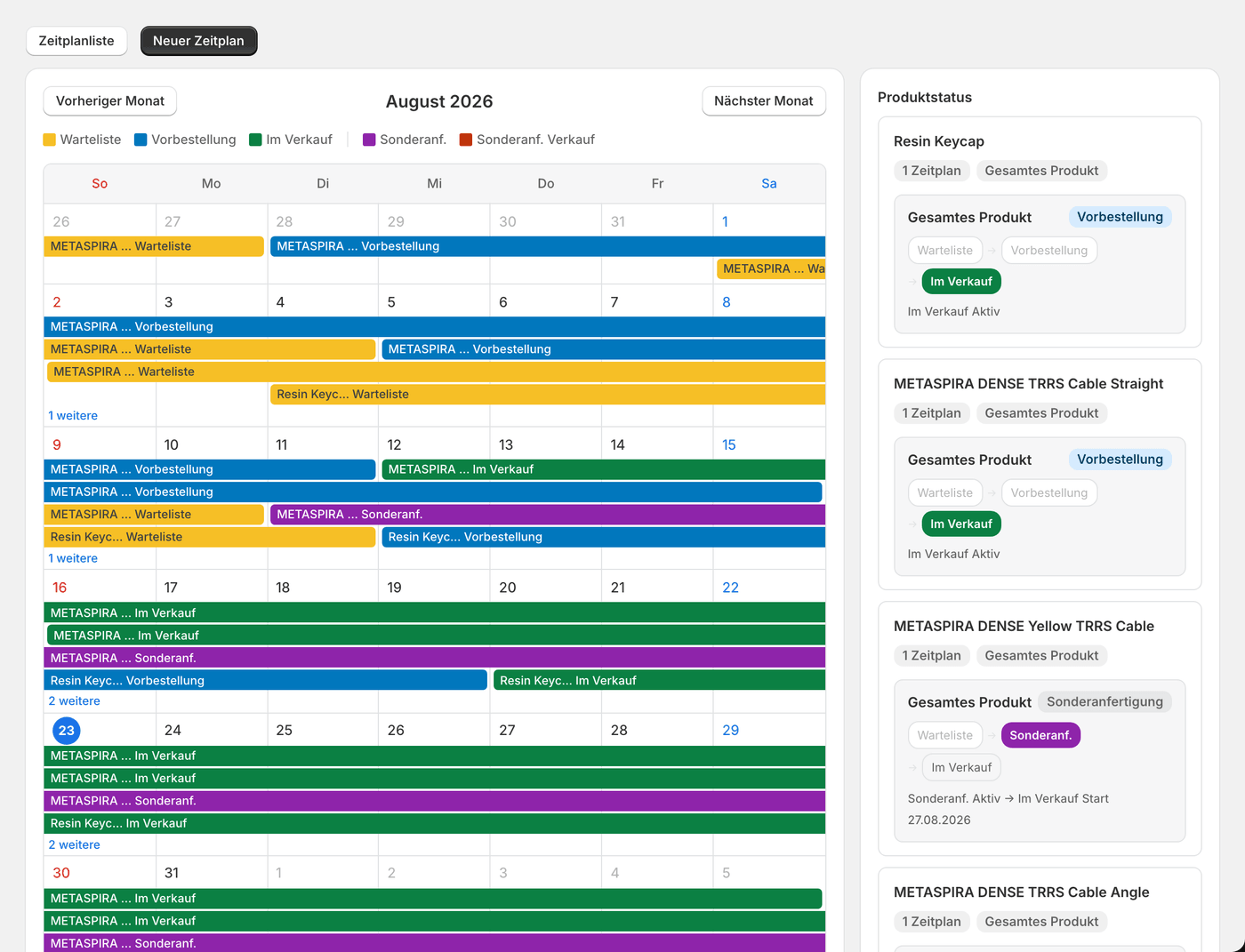The width and height of the screenshot is (1245, 952).
Task: Open Resin Keyc... Vorbestellung event on August 16
Action: pos(266,681)
